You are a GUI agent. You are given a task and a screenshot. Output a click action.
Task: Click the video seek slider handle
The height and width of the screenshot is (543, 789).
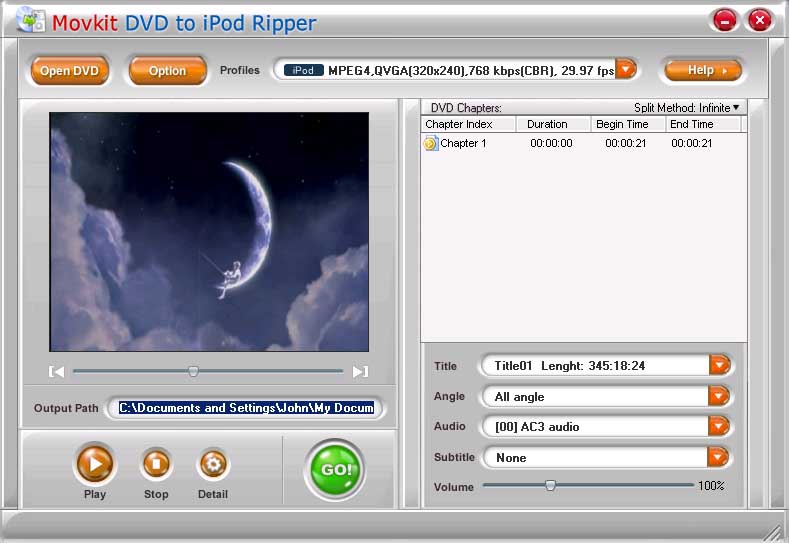pos(193,371)
